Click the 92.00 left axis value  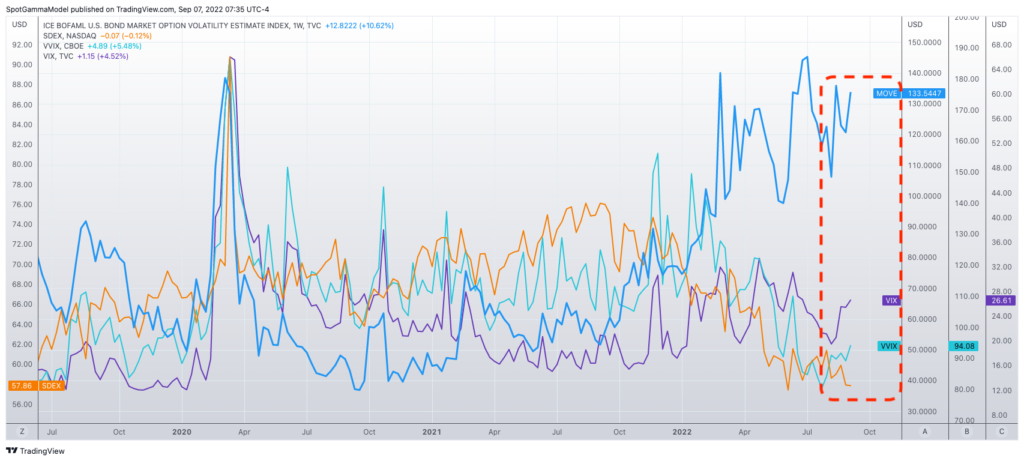click(x=22, y=45)
